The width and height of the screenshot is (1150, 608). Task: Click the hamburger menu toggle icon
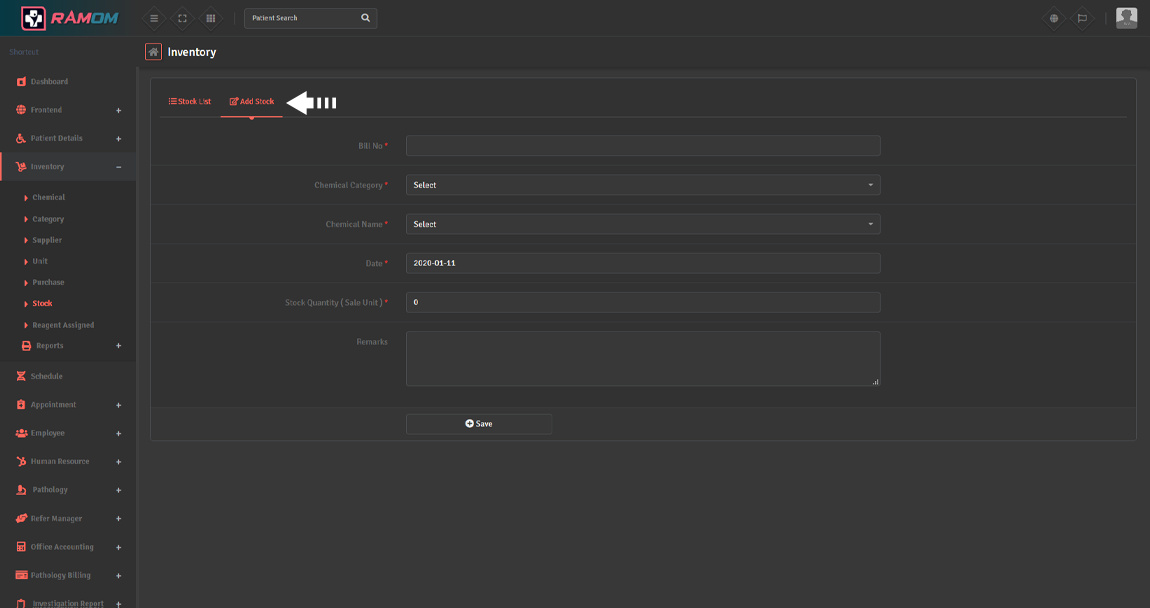[x=154, y=18]
